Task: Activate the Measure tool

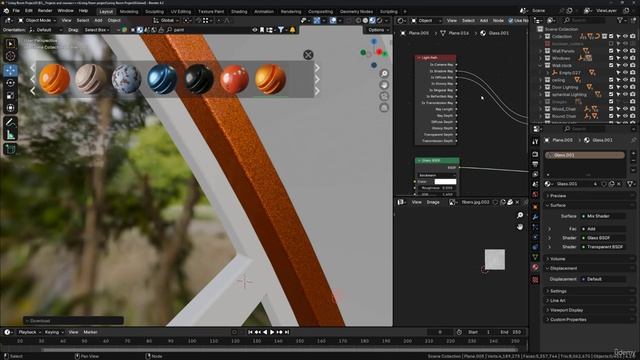Action: 11,134
